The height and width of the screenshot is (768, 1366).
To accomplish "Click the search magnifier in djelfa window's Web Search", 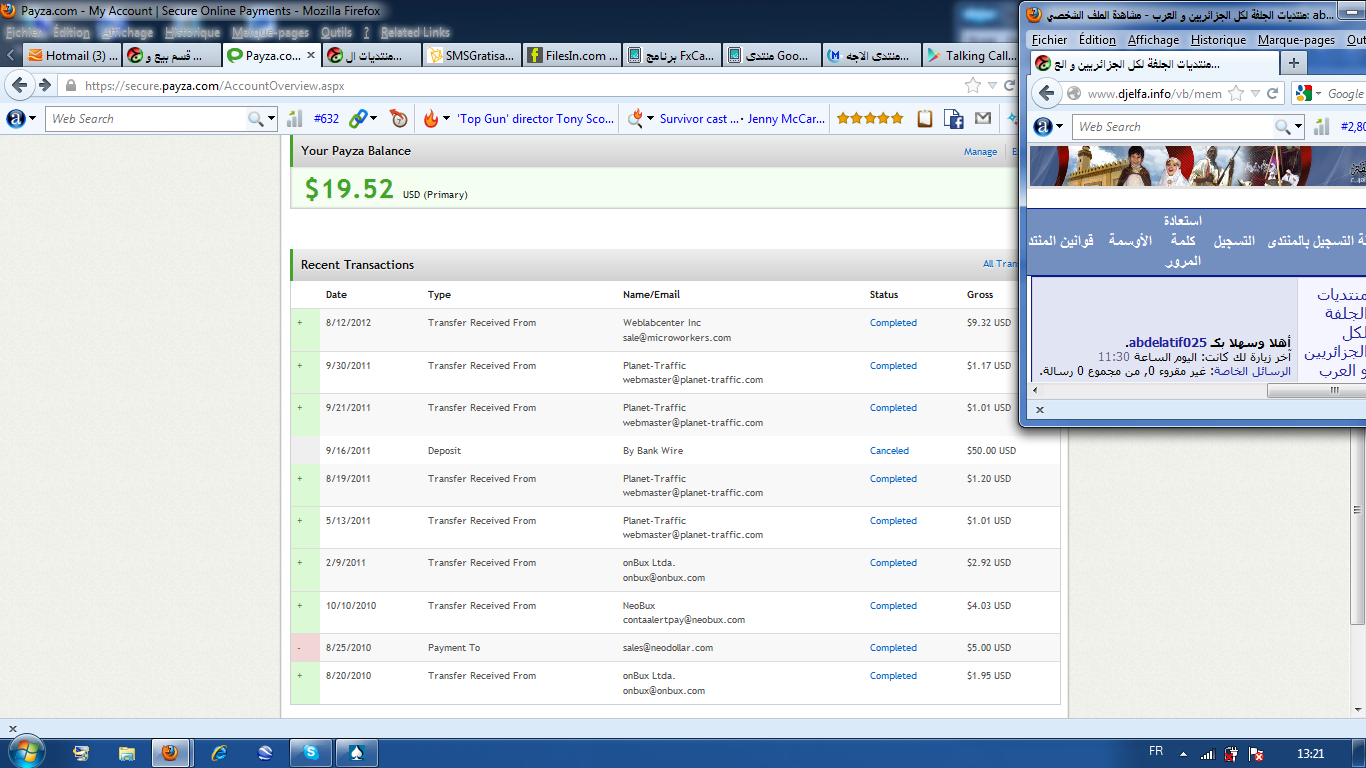I will coord(1282,127).
